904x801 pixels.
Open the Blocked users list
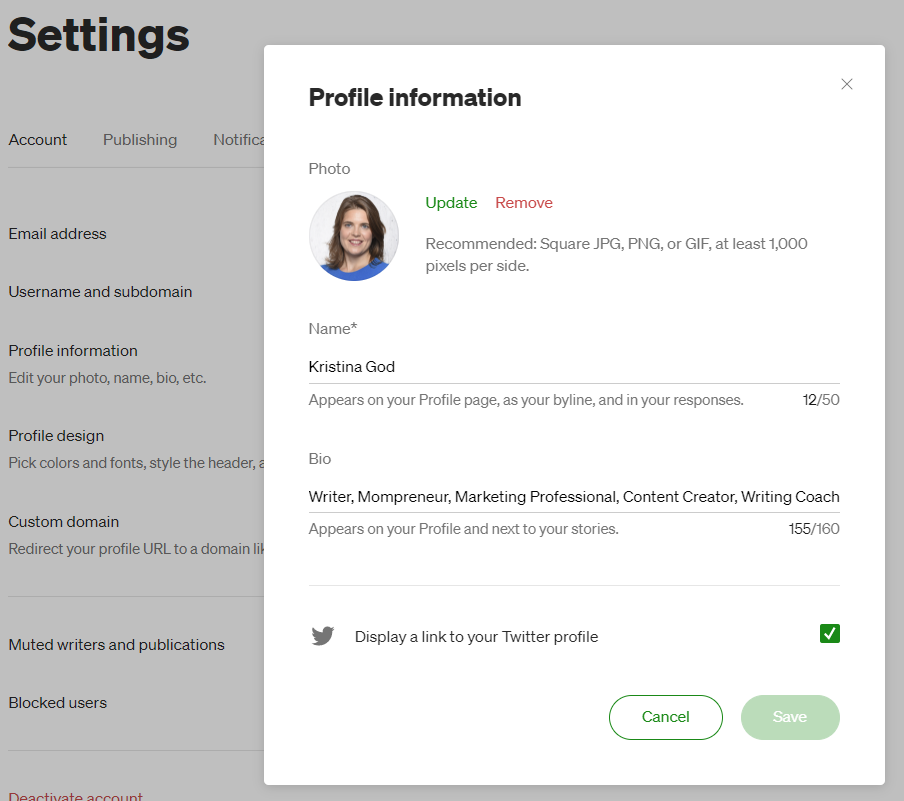pyautogui.click(x=58, y=702)
